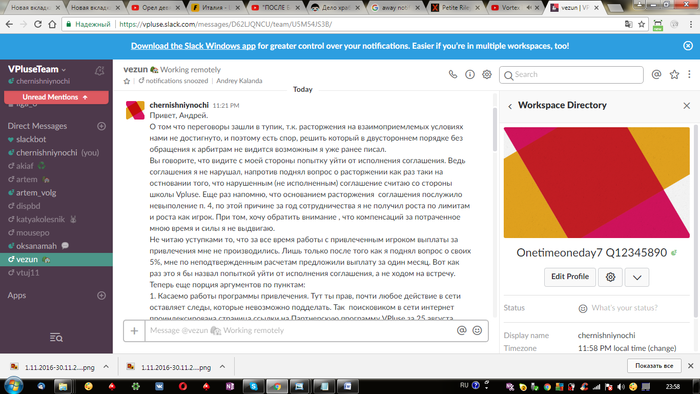Insert mention @ in message box
700x394 pixels.
(462, 330)
